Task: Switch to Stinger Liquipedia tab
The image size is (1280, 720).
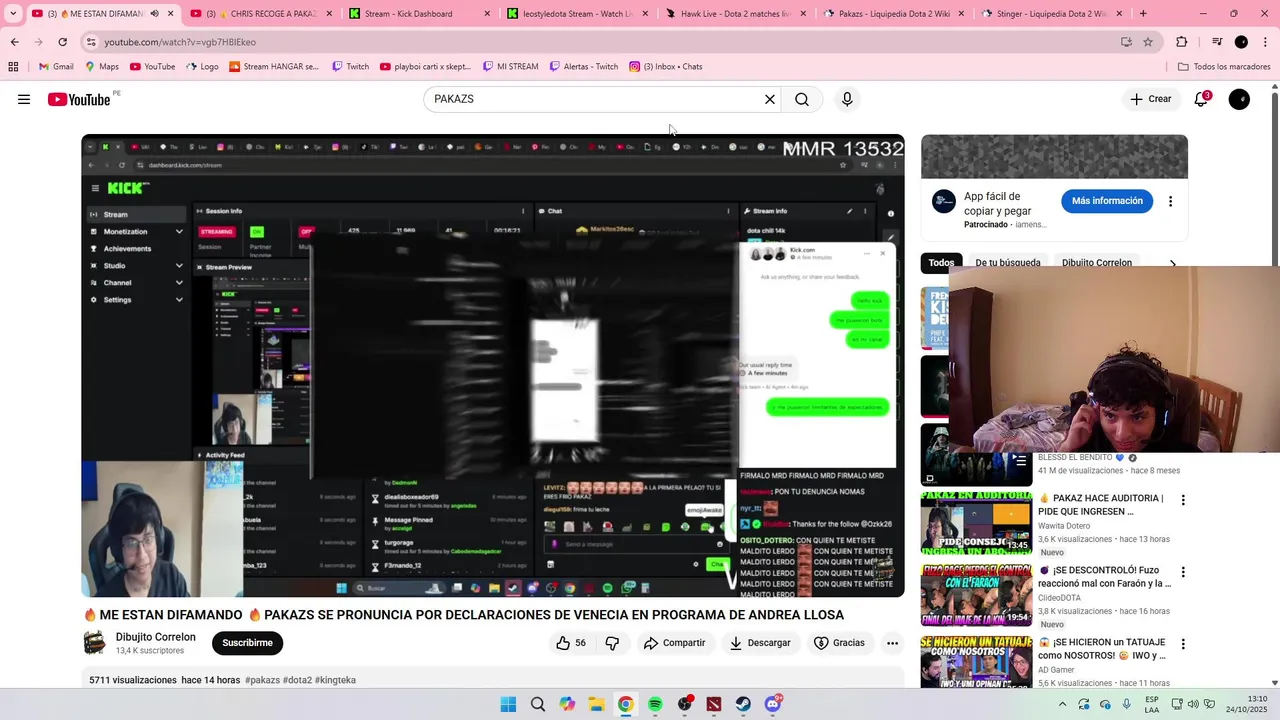Action: tap(1052, 14)
